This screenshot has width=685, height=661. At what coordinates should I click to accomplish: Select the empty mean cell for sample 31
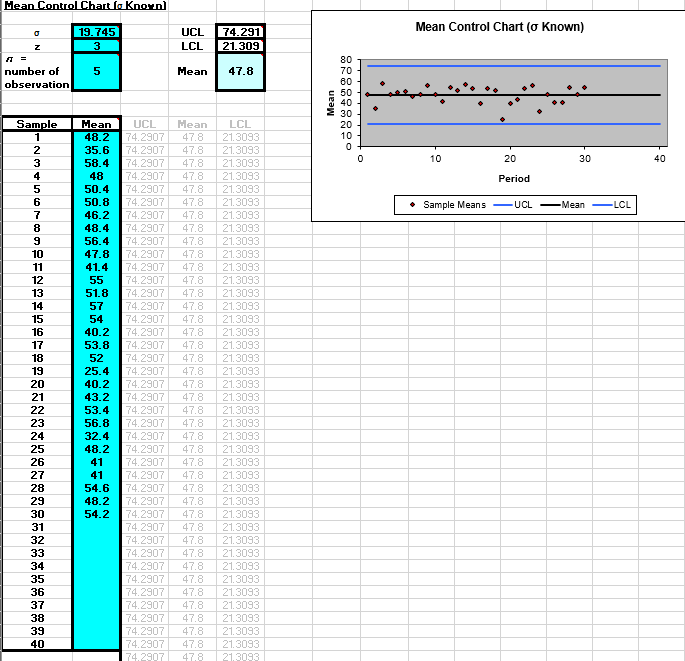(97, 527)
